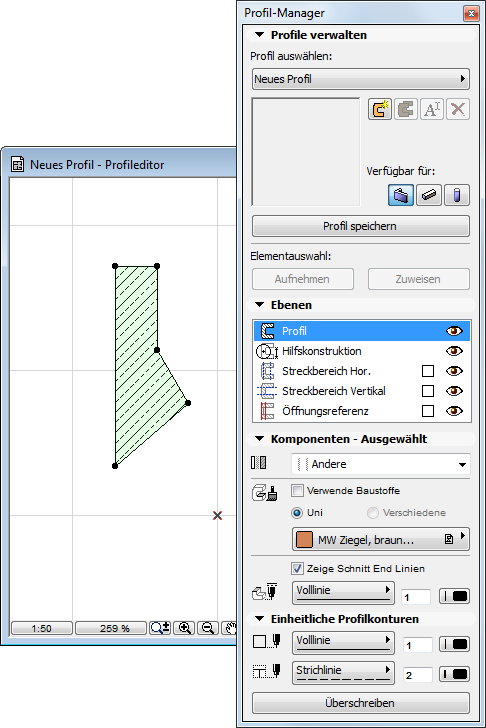Click the cut end line pen icon
486x728 pixels.
pyautogui.click(x=264, y=591)
